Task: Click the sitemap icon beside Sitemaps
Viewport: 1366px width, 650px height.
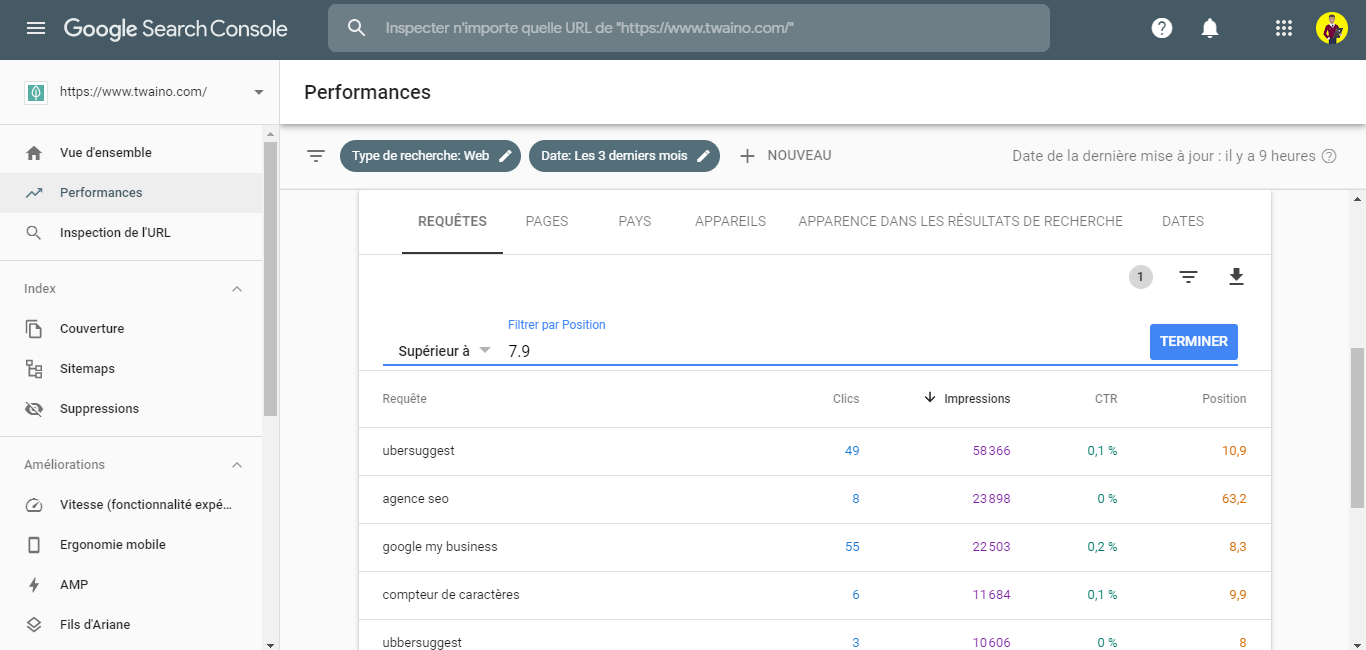Action: click(x=34, y=369)
